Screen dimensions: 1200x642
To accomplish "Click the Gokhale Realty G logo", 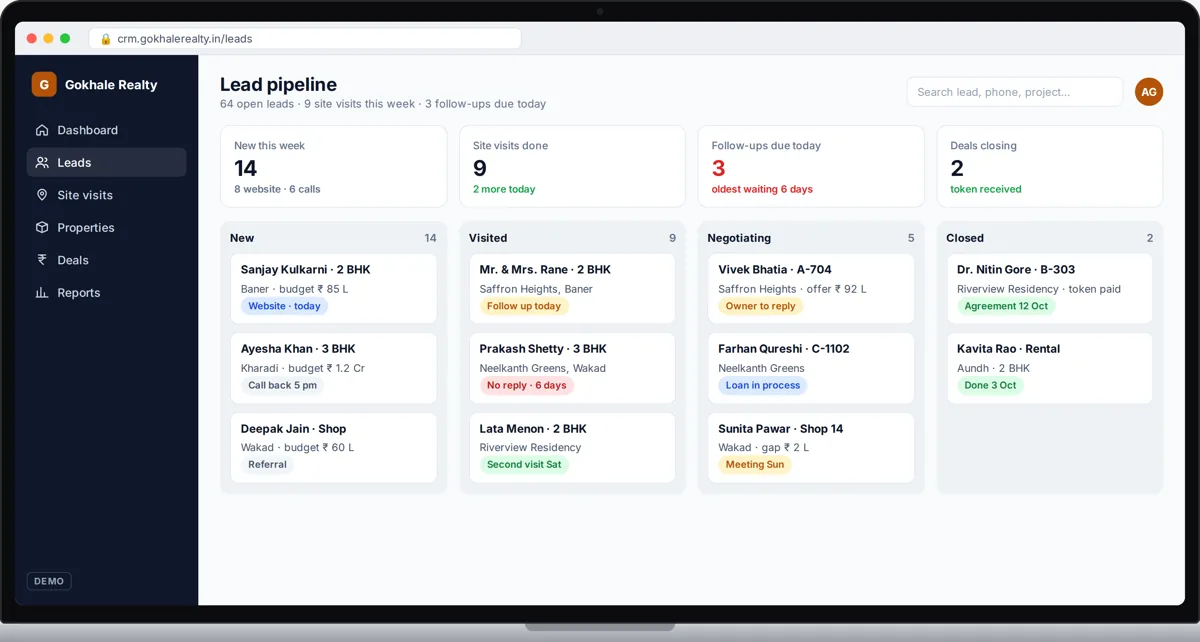I will click(x=44, y=85).
